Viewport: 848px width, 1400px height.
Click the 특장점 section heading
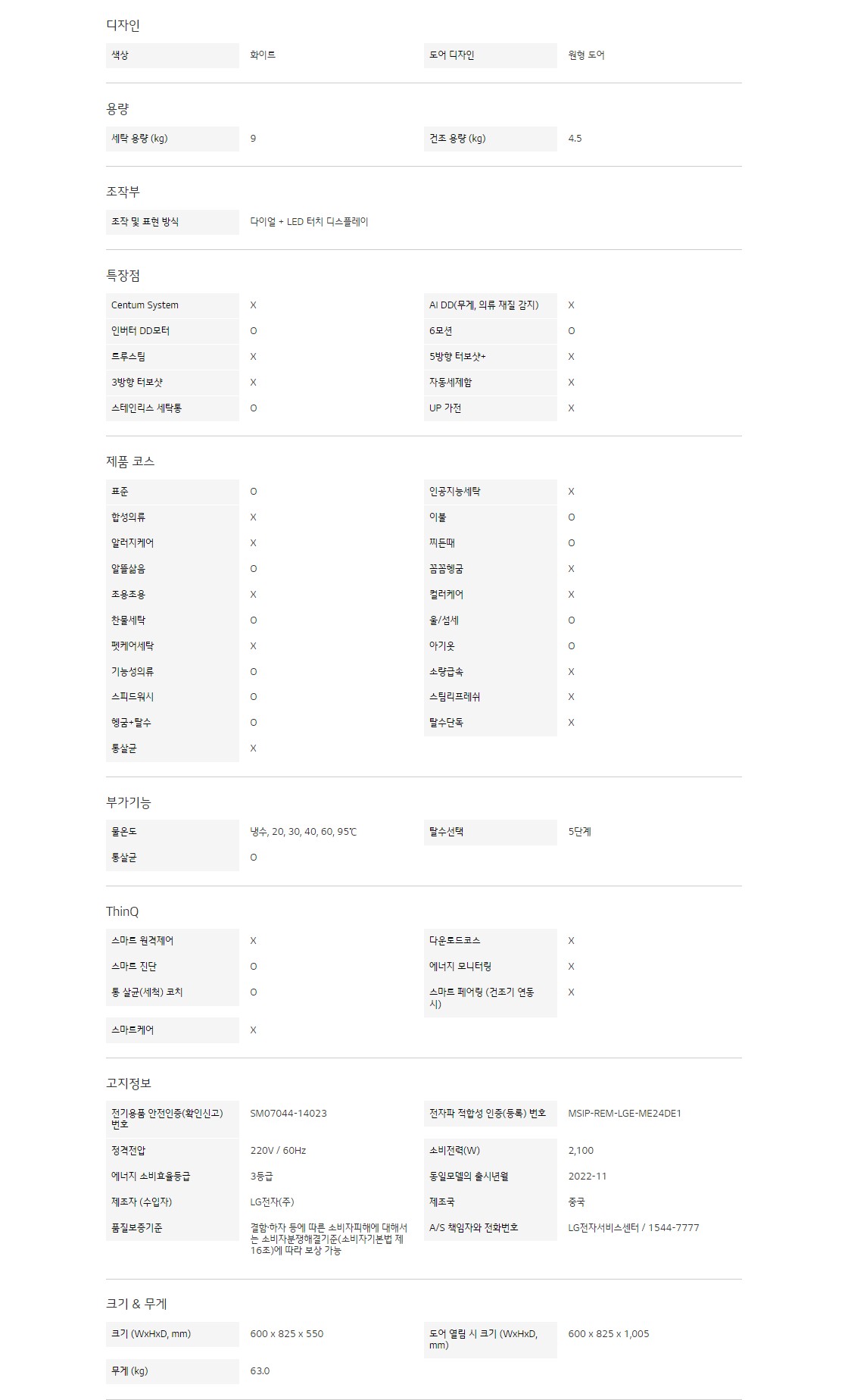(123, 276)
